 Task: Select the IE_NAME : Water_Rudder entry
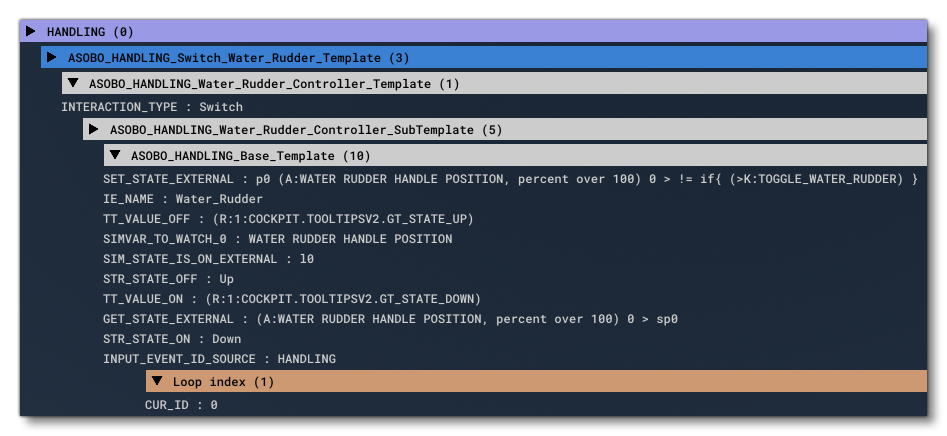click(169, 199)
